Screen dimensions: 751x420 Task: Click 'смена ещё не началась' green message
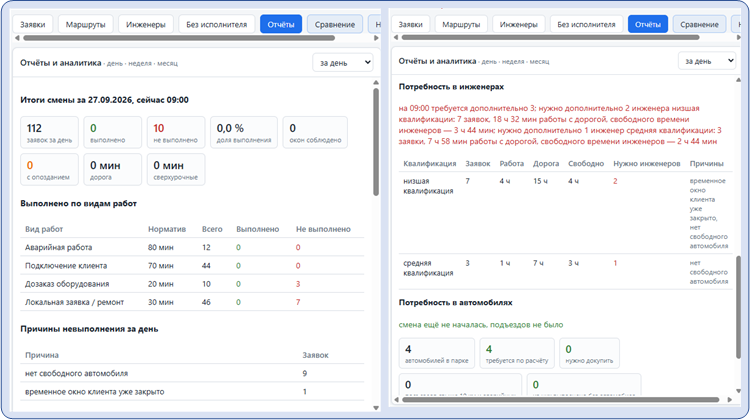pos(481,325)
